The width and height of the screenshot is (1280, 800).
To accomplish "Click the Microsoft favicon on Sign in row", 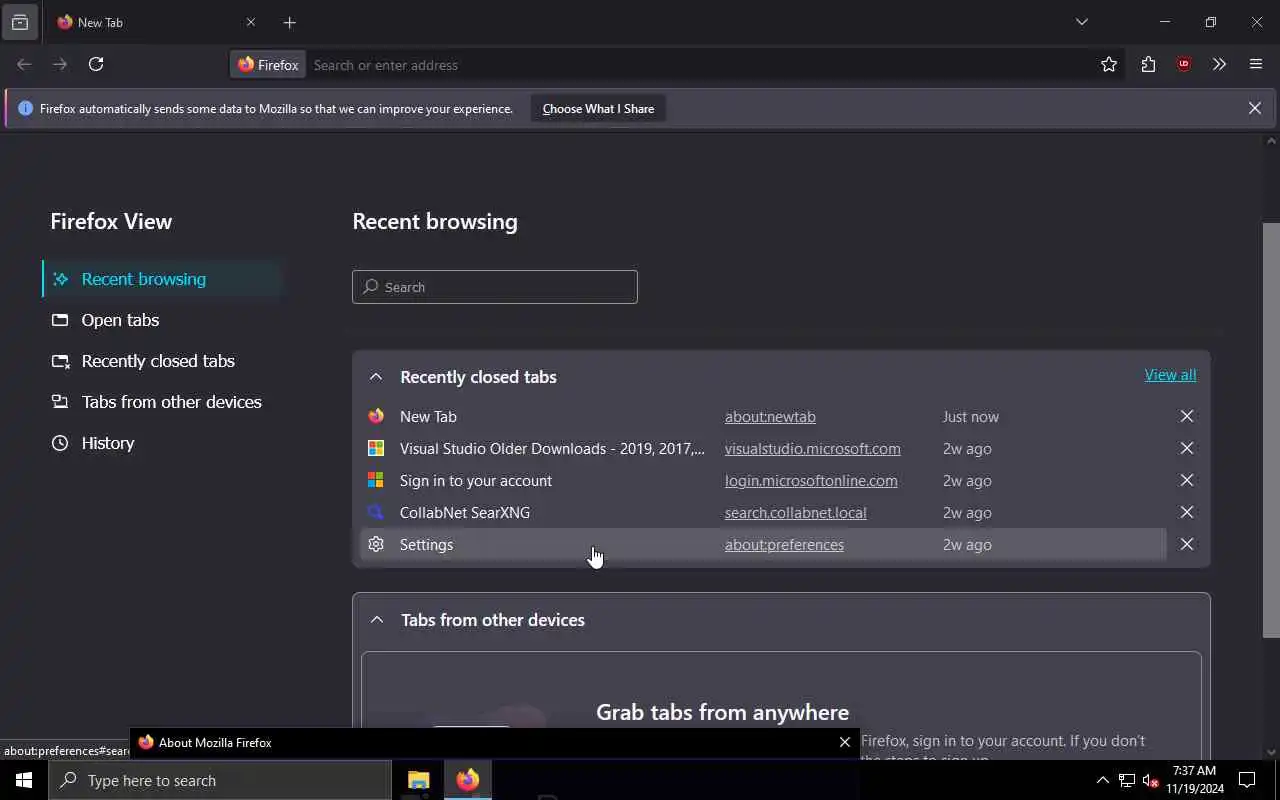I will (x=376, y=480).
